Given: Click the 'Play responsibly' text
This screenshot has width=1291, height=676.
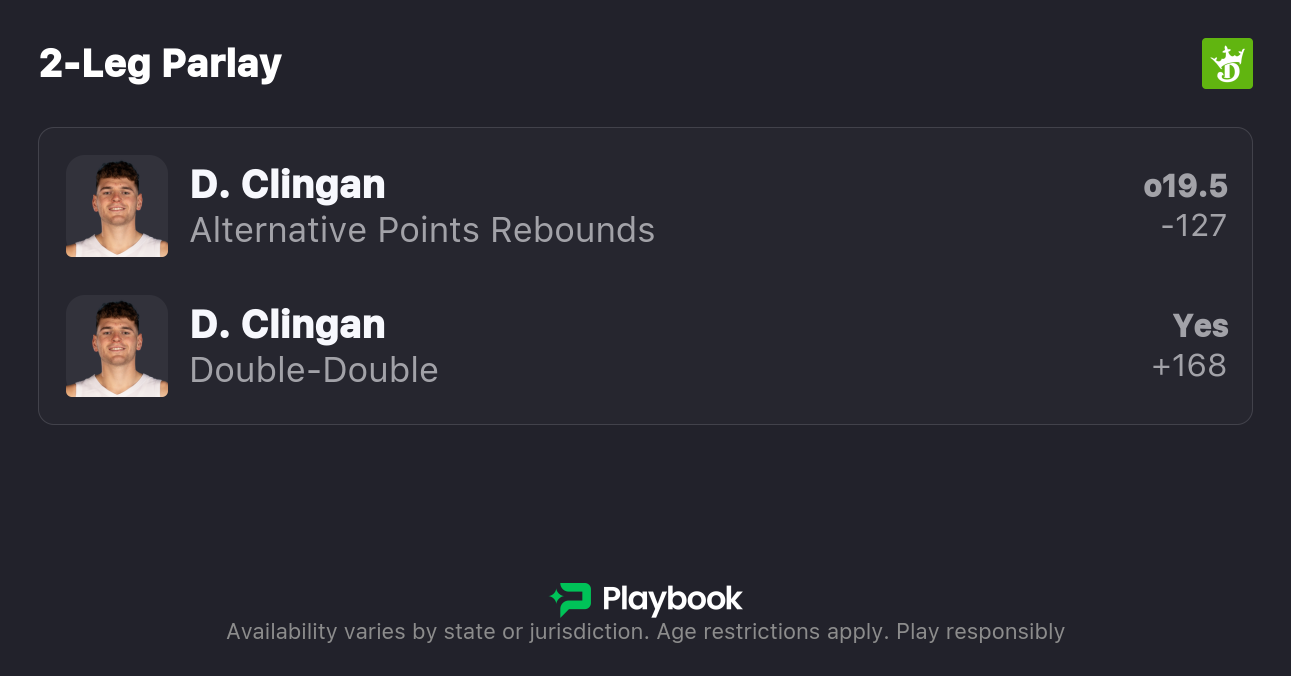Looking at the screenshot, I should click(980, 632).
